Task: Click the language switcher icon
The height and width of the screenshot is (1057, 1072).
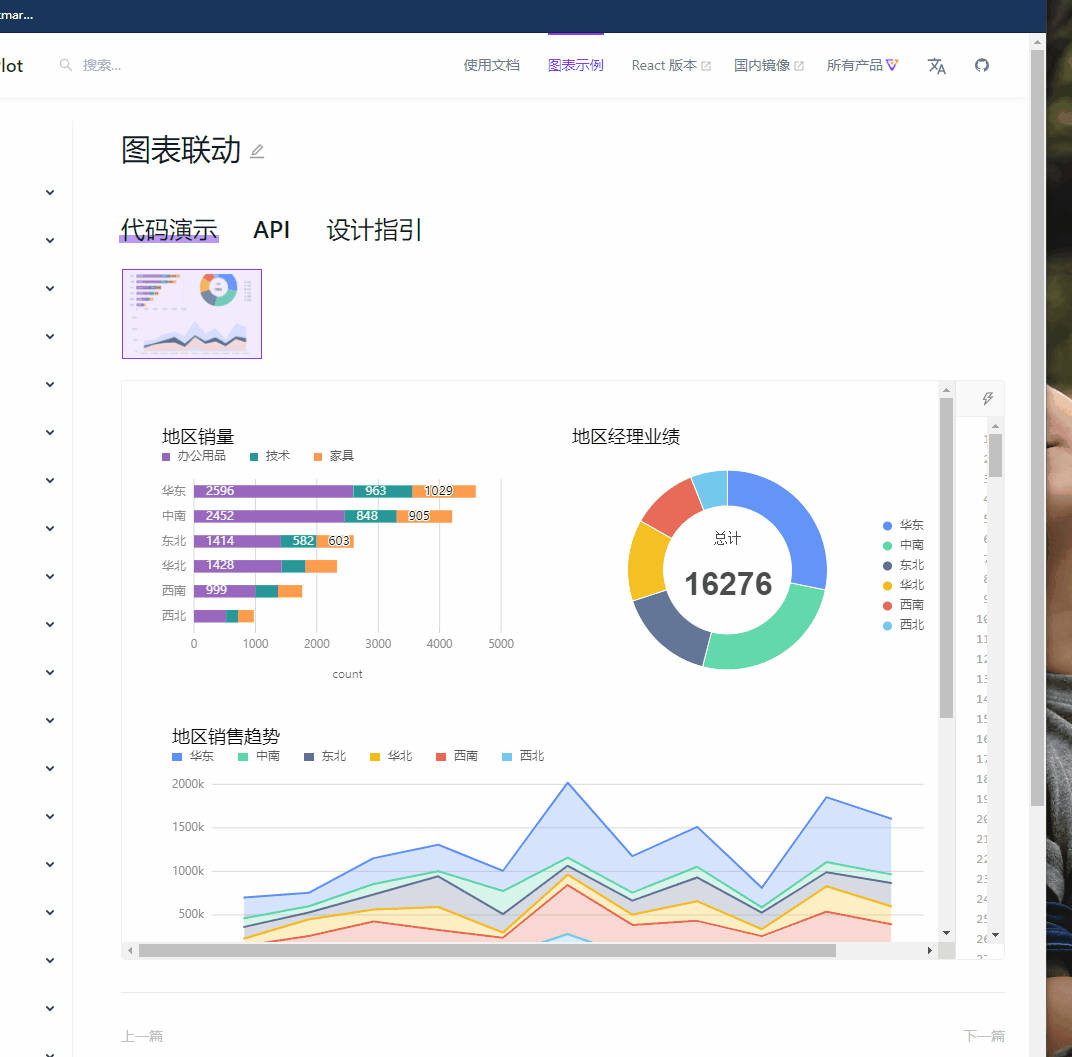Action: pyautogui.click(x=937, y=65)
